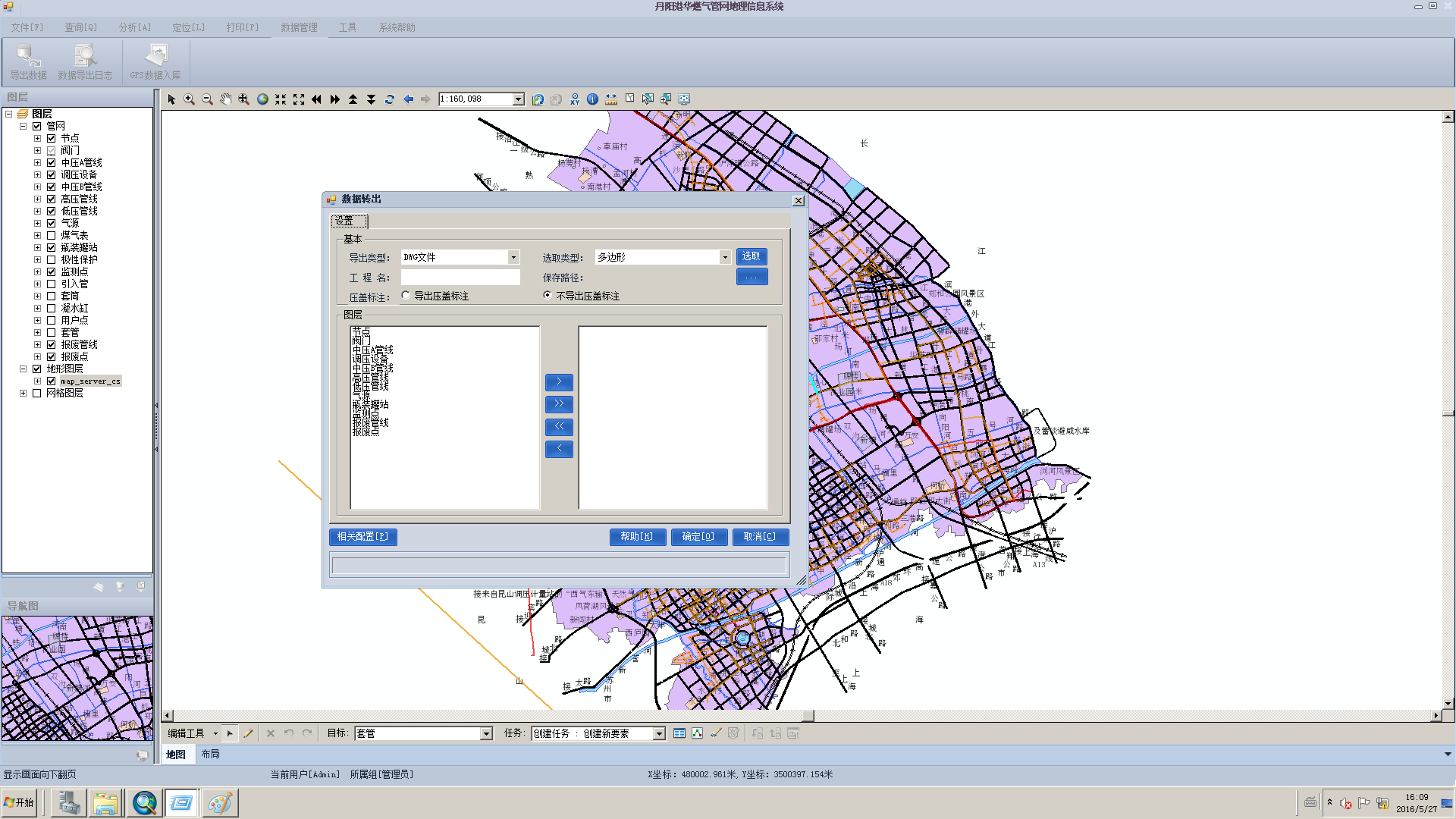The width and height of the screenshot is (1456, 819).
Task: Collapse the 地形图层 tree group
Action: point(23,369)
